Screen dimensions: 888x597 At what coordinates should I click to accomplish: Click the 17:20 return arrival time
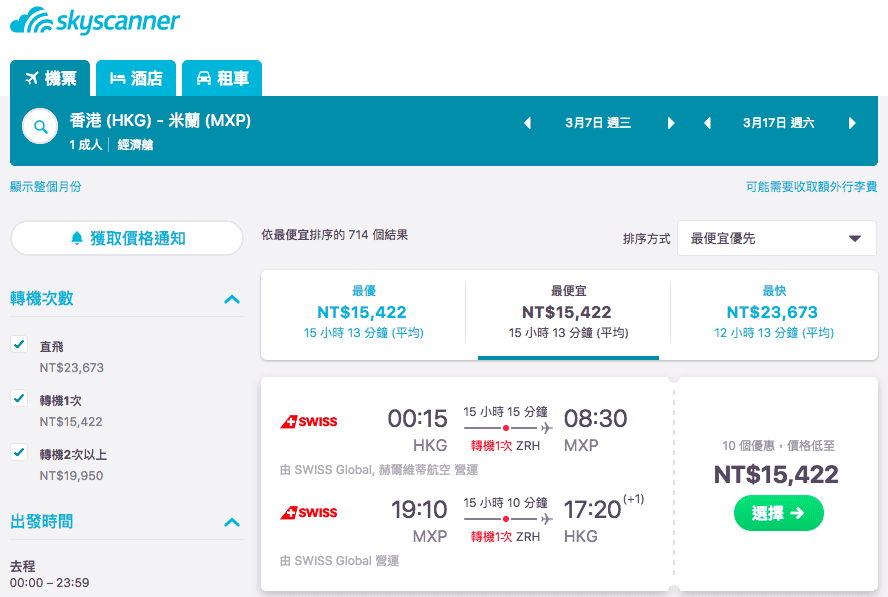[x=592, y=510]
